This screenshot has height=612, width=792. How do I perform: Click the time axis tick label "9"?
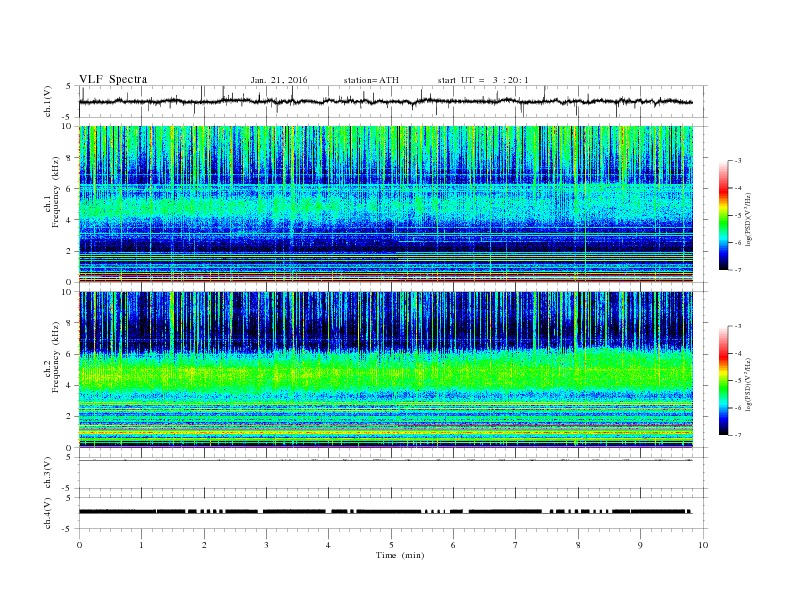pos(640,545)
